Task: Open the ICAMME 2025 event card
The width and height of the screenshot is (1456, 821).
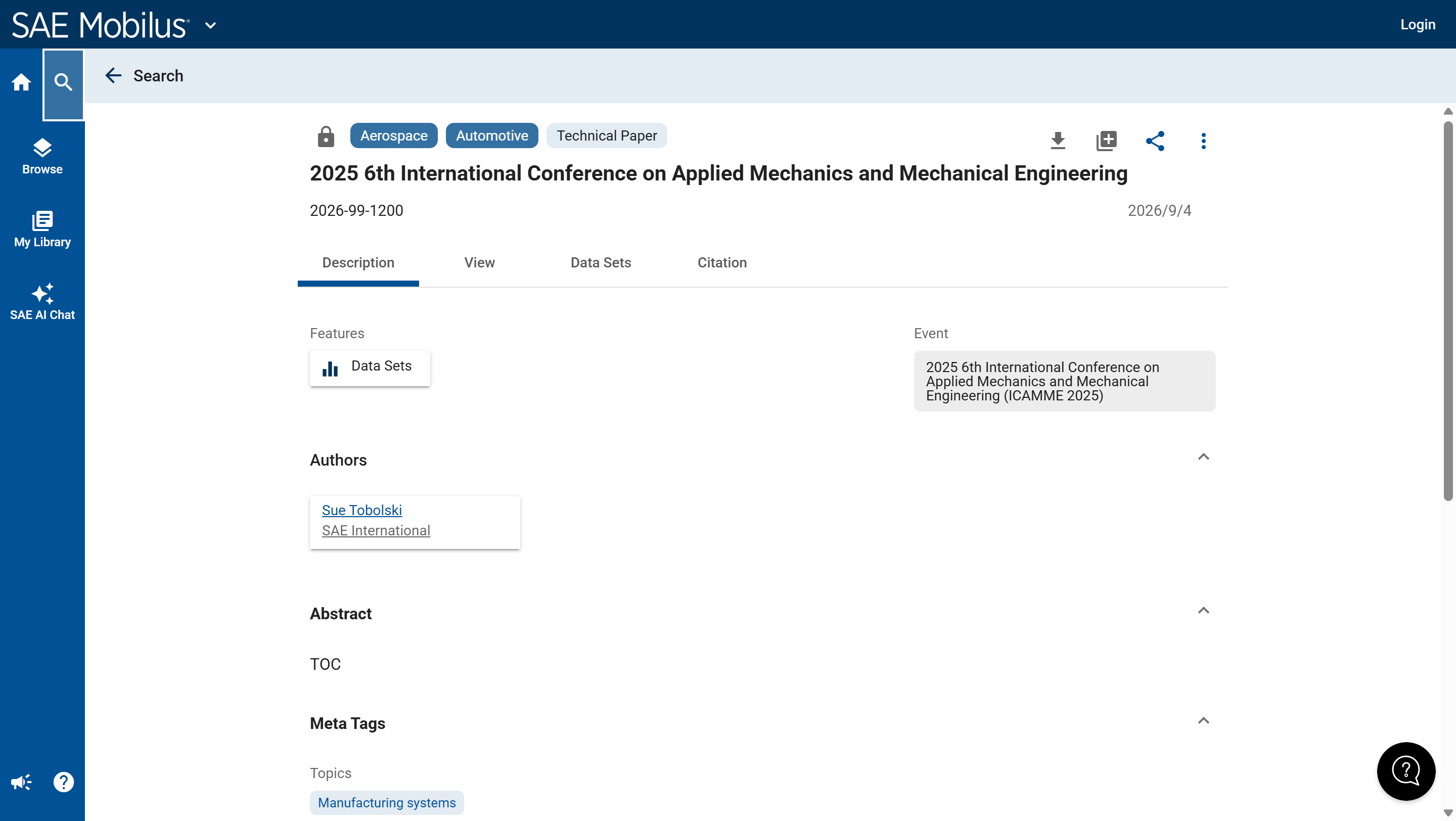Action: pos(1064,381)
